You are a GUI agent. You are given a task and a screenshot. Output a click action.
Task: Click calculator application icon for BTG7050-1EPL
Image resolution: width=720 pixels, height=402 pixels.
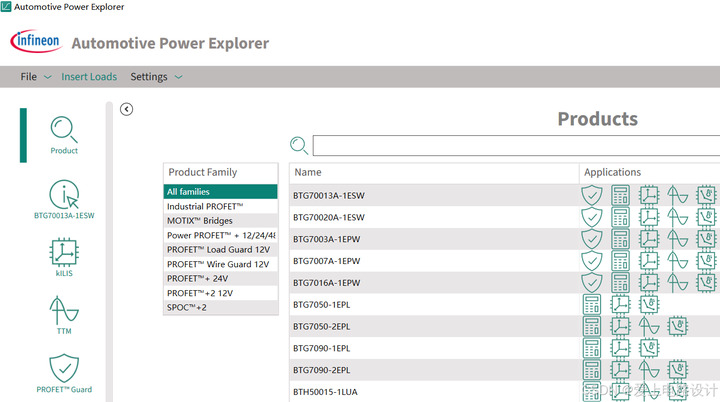coord(592,304)
